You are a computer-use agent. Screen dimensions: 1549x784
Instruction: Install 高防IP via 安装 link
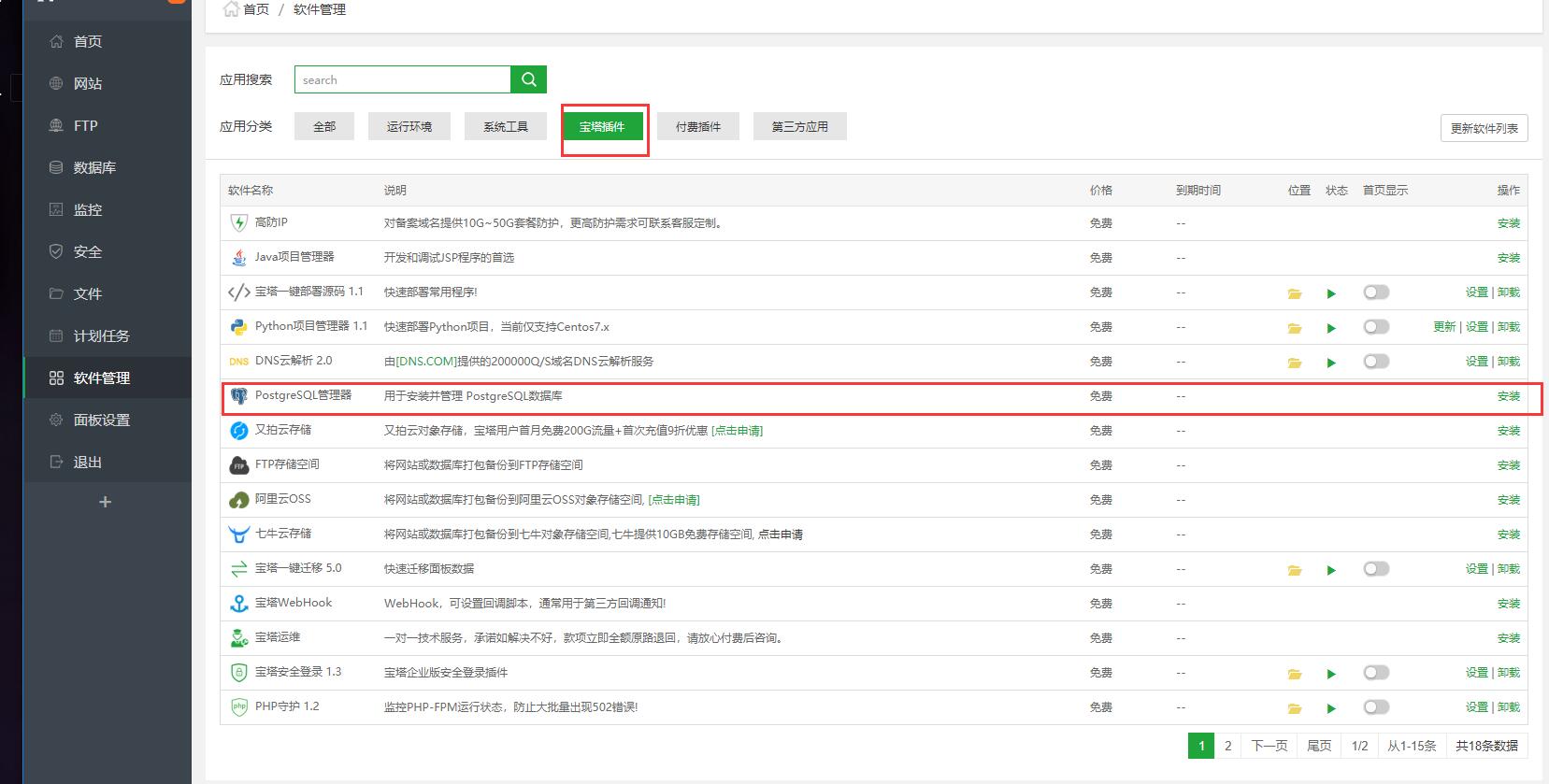coord(1509,223)
